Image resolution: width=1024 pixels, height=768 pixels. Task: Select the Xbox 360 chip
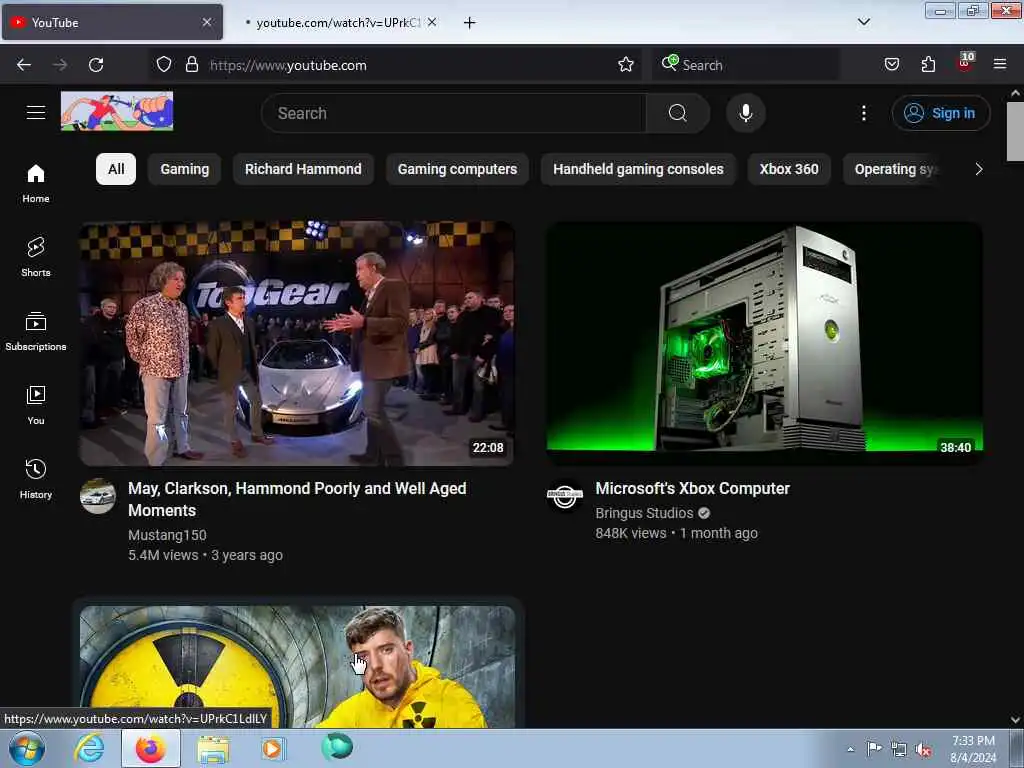[x=789, y=169]
